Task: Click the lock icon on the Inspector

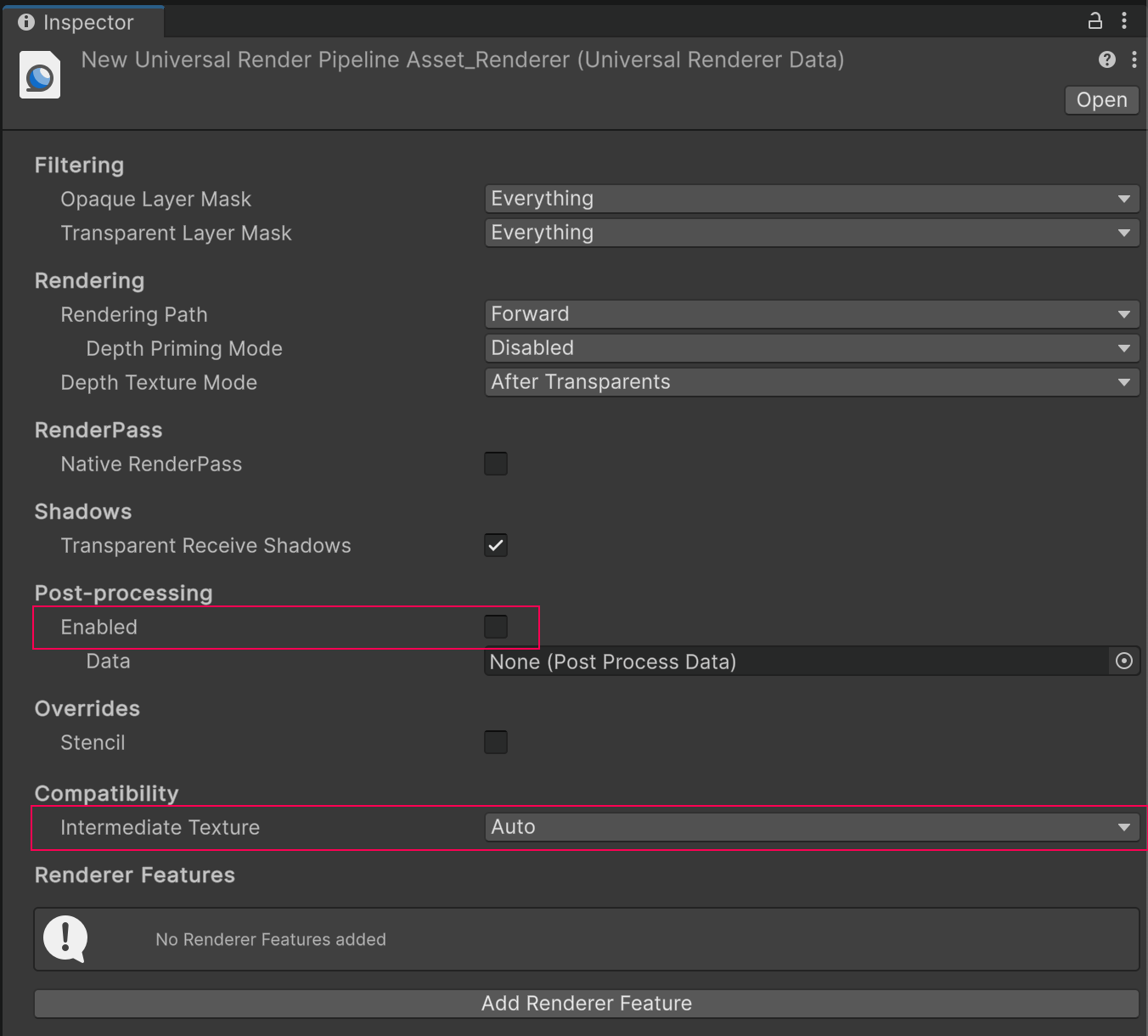Action: (x=1095, y=21)
